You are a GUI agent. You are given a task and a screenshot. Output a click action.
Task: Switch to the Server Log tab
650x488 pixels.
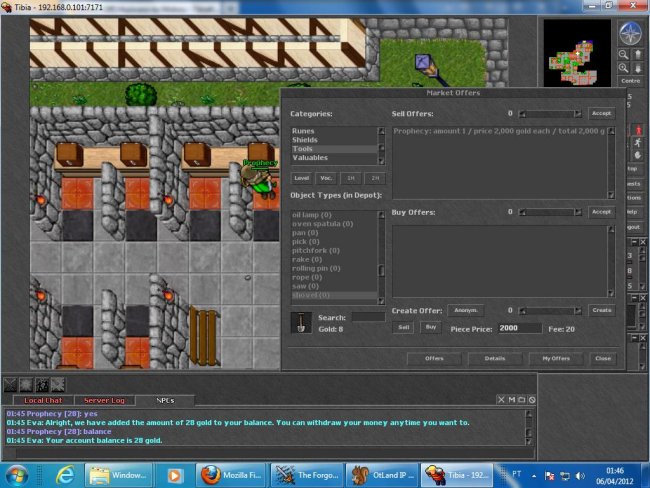pyautogui.click(x=104, y=401)
